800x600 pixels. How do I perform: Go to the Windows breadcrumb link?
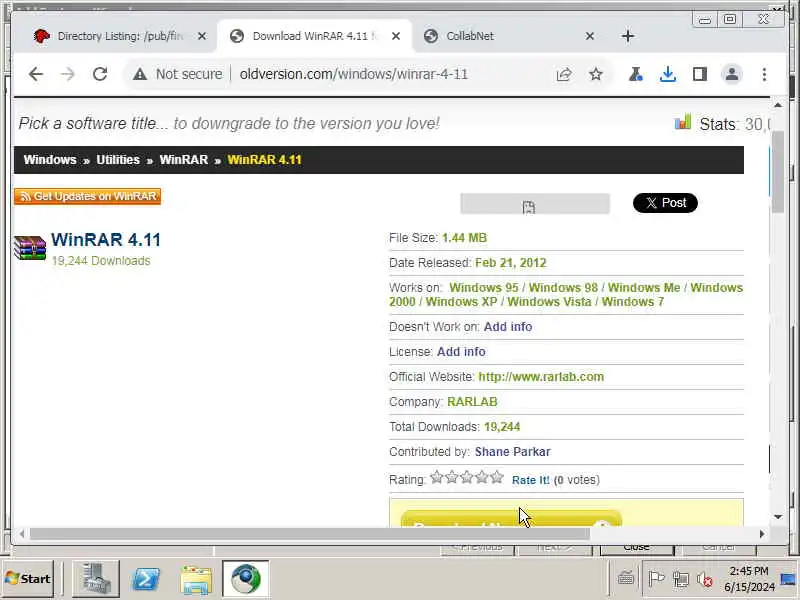tap(50, 160)
